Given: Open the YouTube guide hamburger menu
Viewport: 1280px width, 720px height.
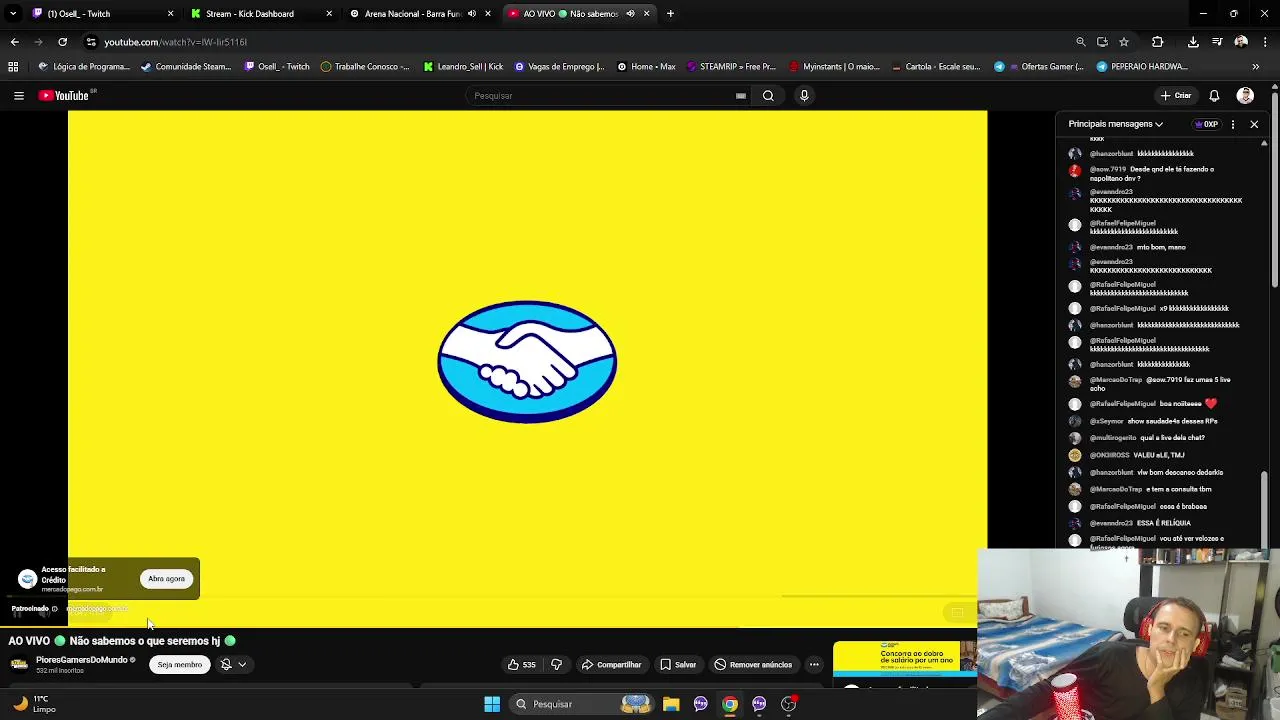Looking at the screenshot, I should [x=18, y=96].
